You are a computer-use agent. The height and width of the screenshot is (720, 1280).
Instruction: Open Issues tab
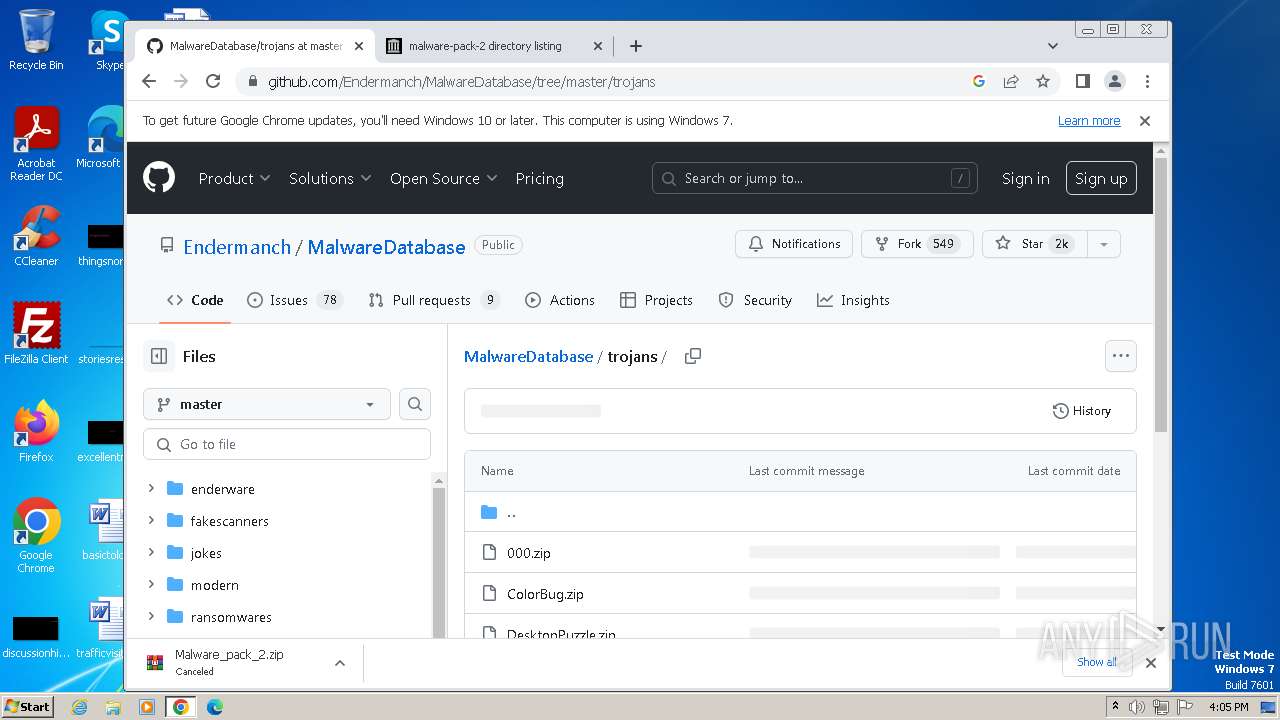[x=294, y=300]
